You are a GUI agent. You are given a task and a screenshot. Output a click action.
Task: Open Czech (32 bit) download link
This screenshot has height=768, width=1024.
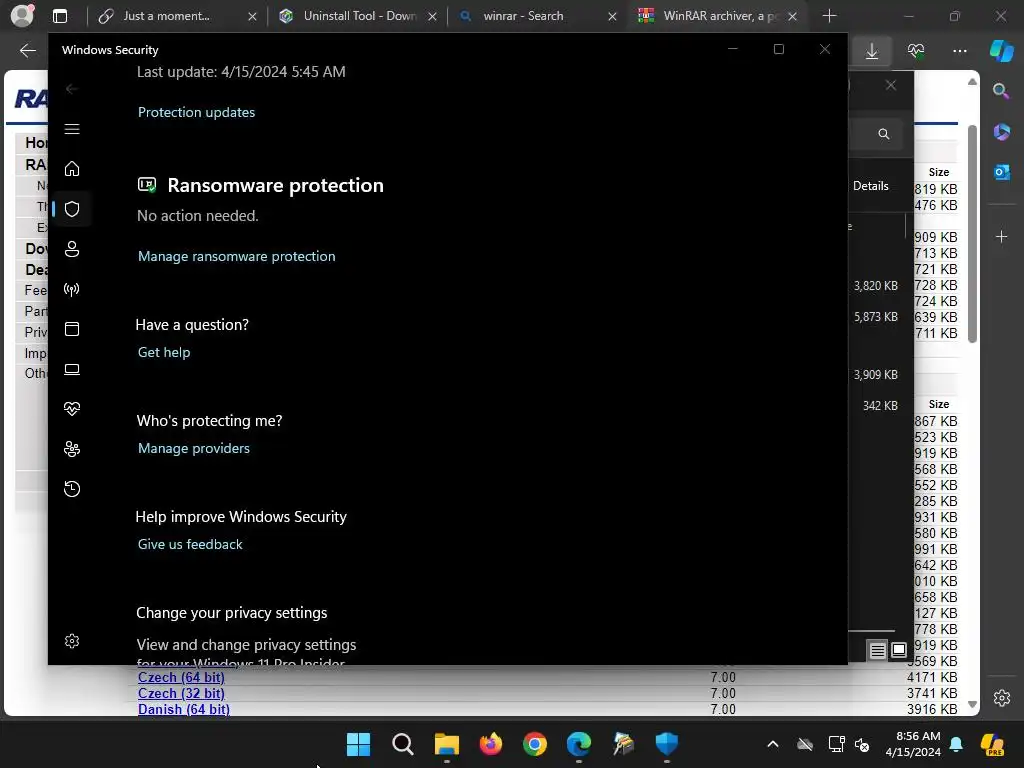[181, 693]
